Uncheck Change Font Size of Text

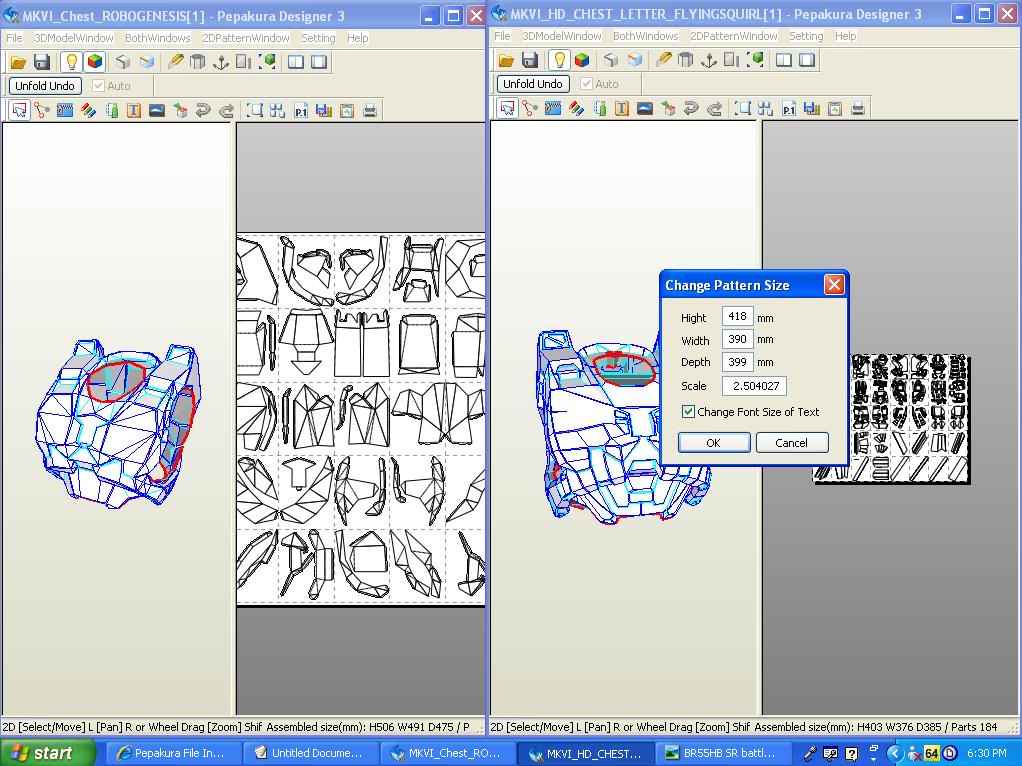coord(688,411)
